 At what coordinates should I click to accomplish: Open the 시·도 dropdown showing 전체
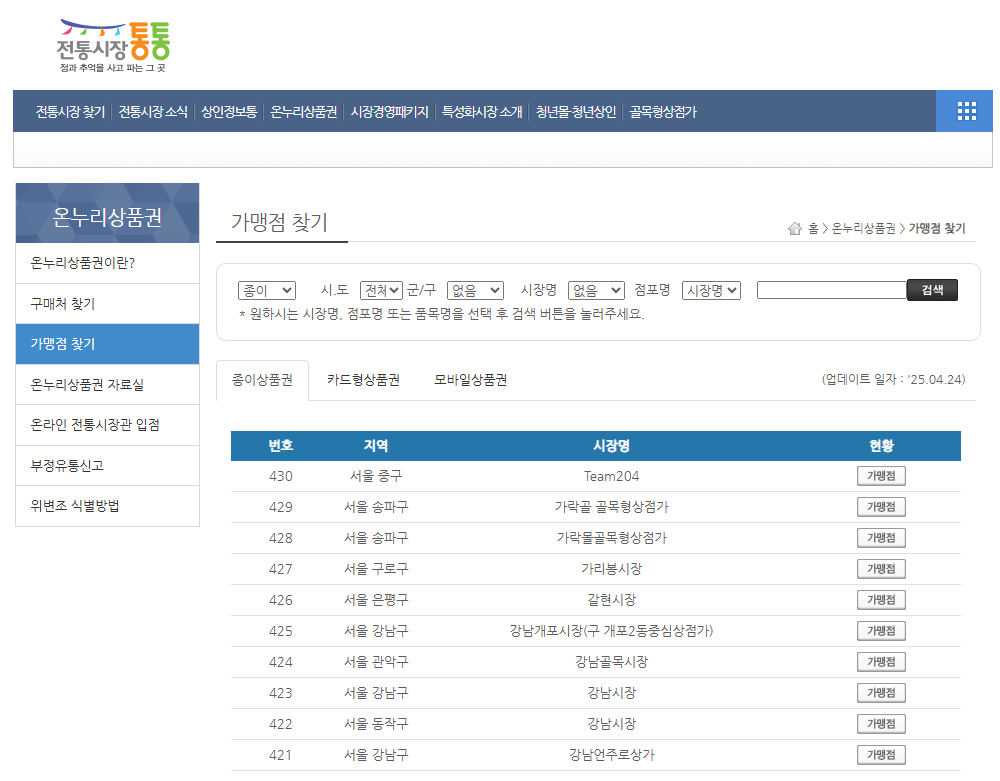pos(379,290)
